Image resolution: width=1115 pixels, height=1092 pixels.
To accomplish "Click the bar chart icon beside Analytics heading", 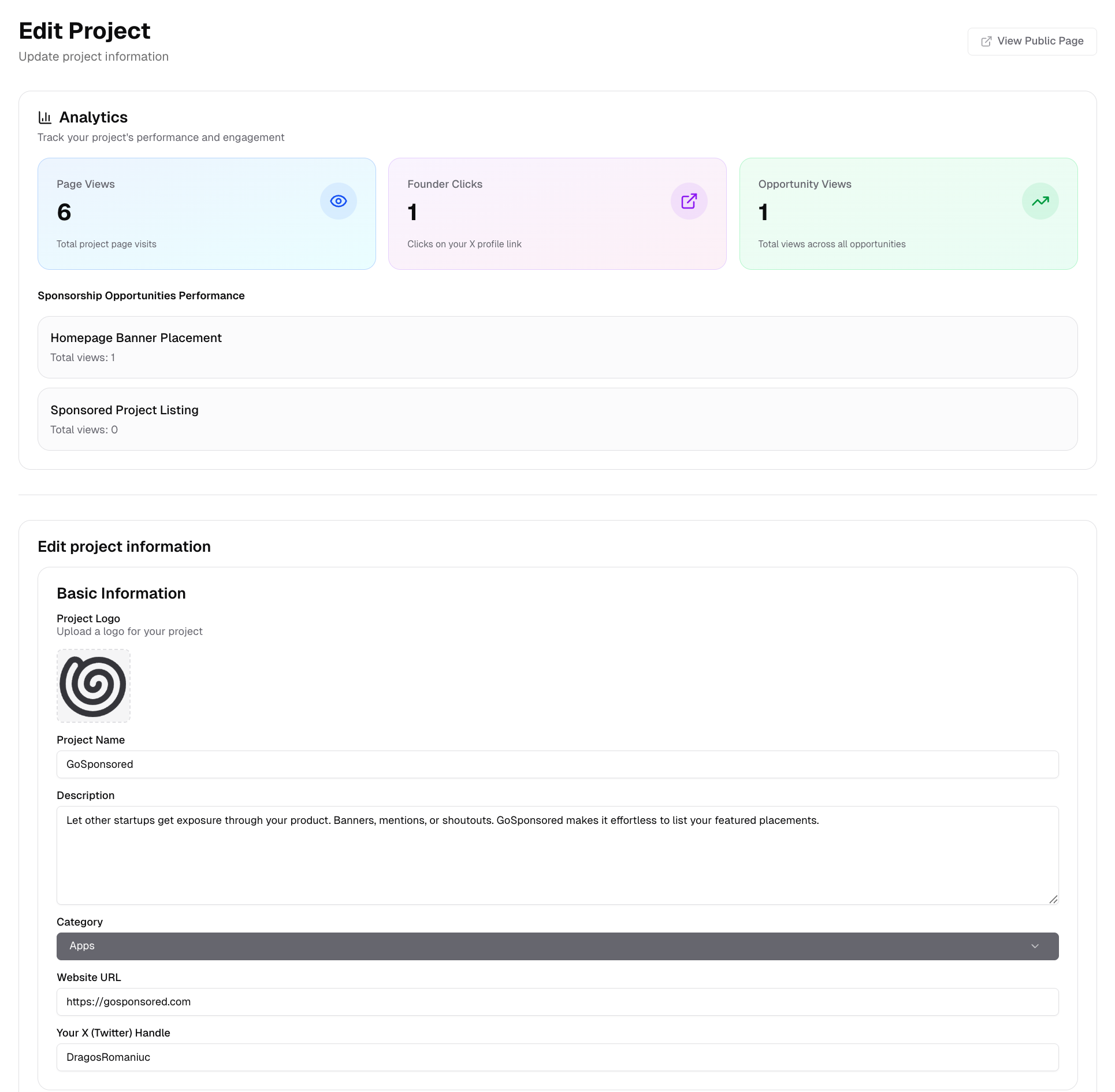I will [45, 117].
